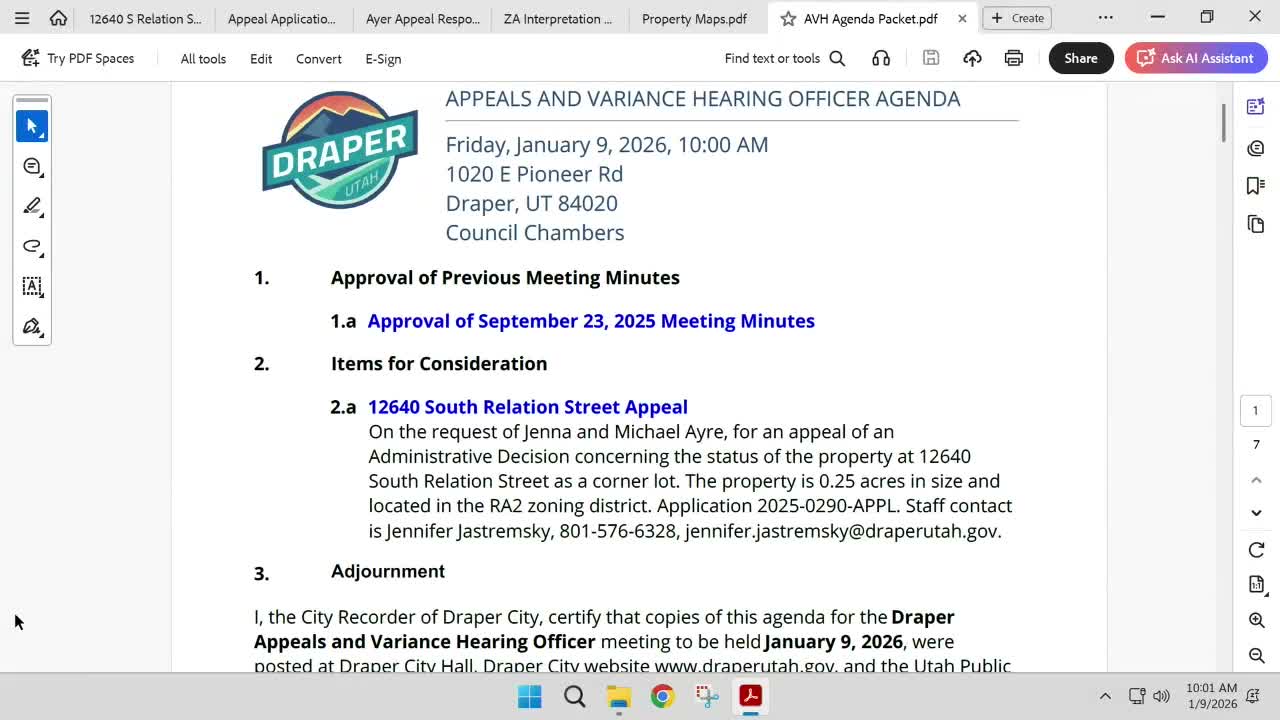
Task: Zoom in on the document
Action: pyautogui.click(x=1257, y=620)
